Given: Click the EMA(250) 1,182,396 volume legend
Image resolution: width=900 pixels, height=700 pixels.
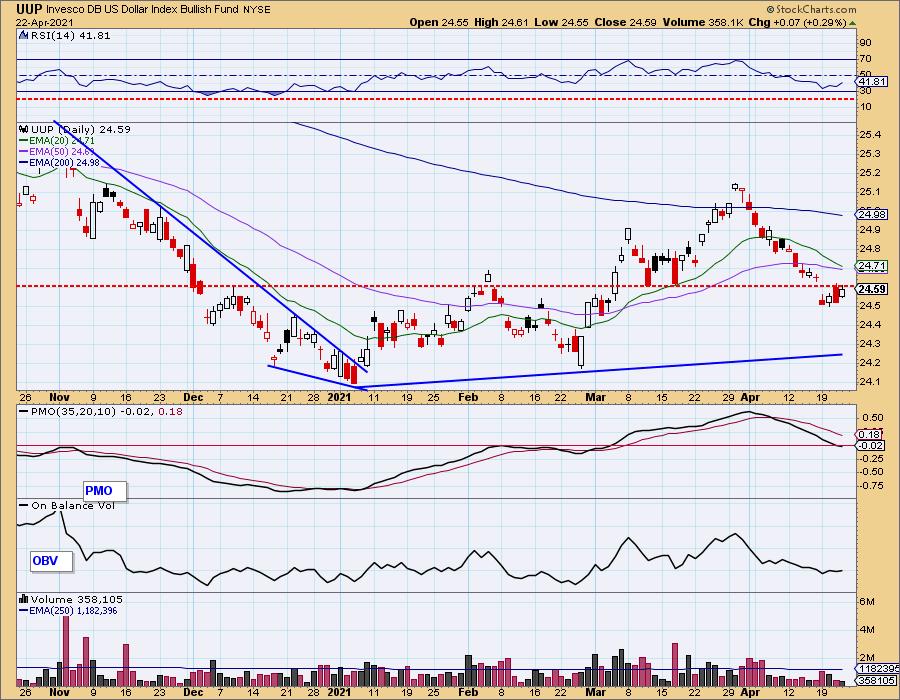Looking at the screenshot, I should tap(68, 610).
